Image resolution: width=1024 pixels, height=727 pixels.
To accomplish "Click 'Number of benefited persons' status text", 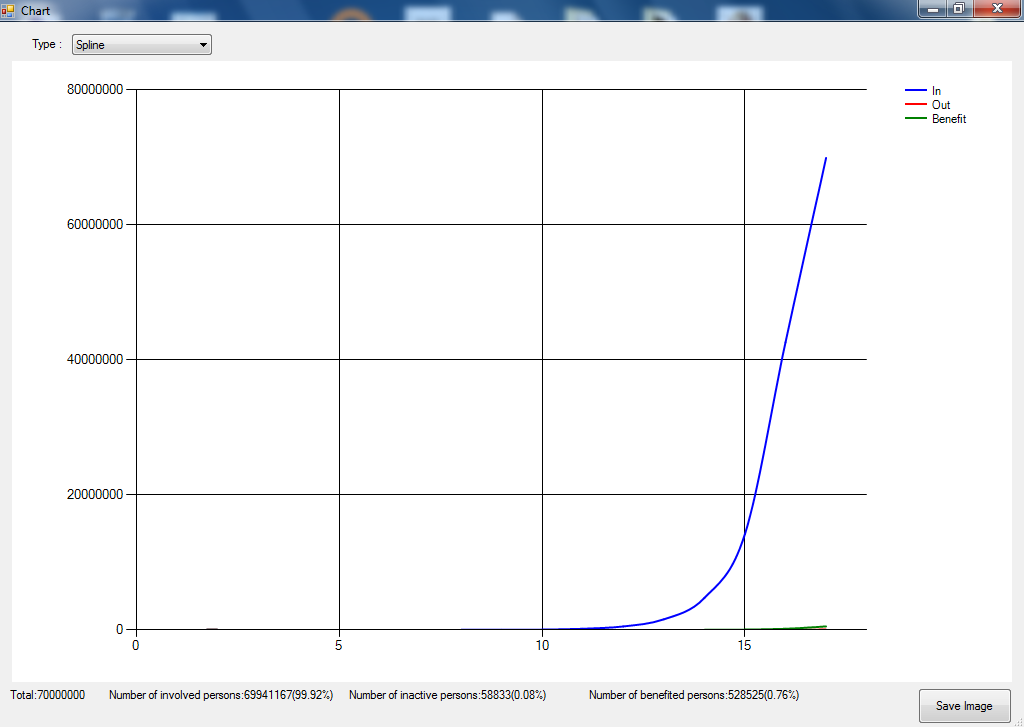I will tap(694, 695).
